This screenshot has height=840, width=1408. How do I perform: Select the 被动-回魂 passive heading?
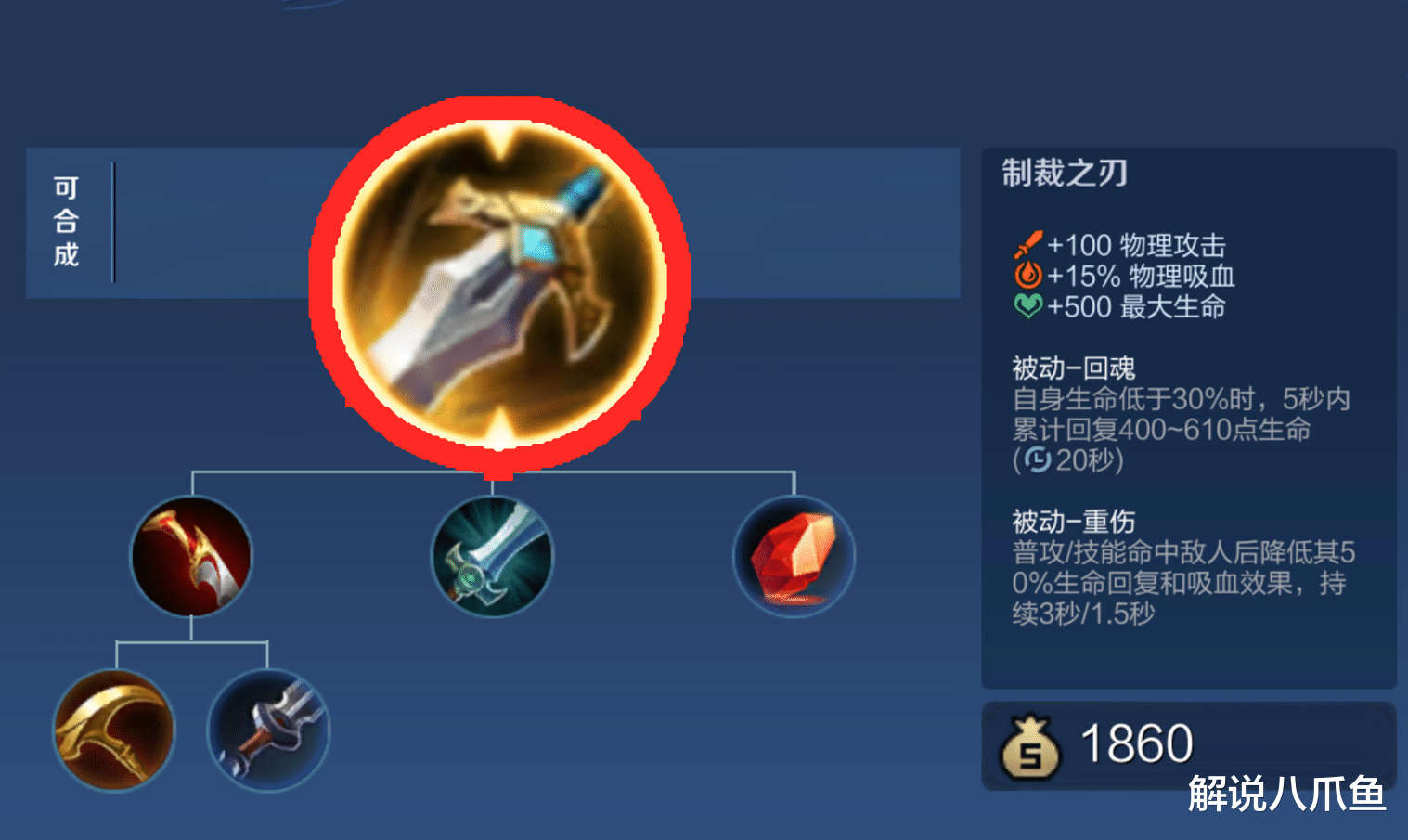(x=1074, y=368)
